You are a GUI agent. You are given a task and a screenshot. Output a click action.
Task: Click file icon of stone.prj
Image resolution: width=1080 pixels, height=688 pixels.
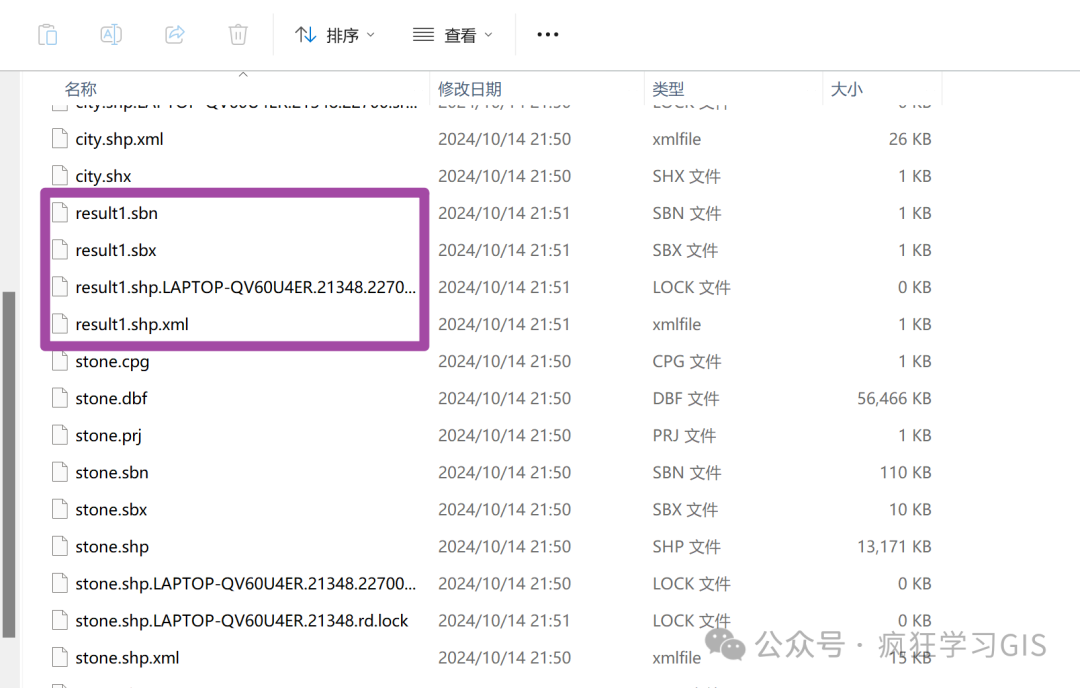[60, 435]
